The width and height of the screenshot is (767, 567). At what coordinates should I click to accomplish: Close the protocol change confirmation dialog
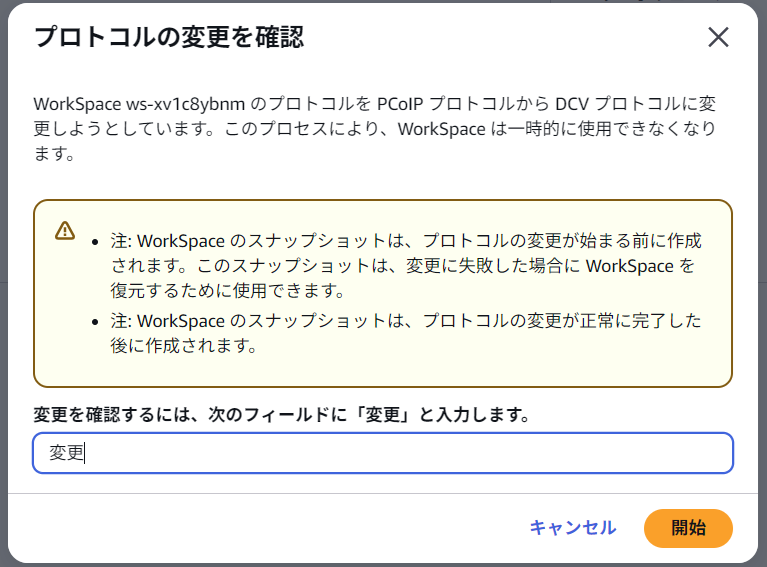pos(718,37)
